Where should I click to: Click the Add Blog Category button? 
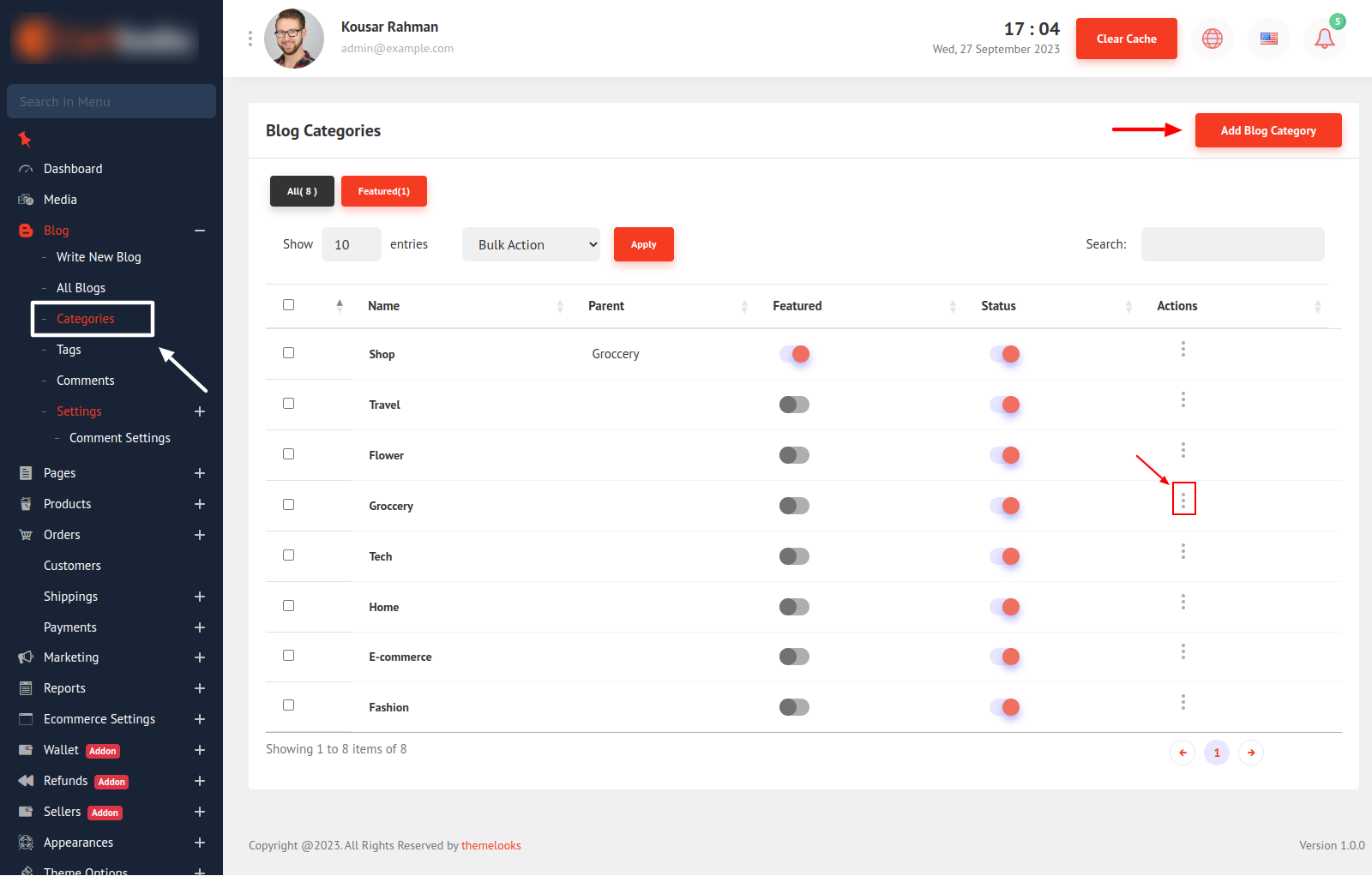coord(1267,130)
